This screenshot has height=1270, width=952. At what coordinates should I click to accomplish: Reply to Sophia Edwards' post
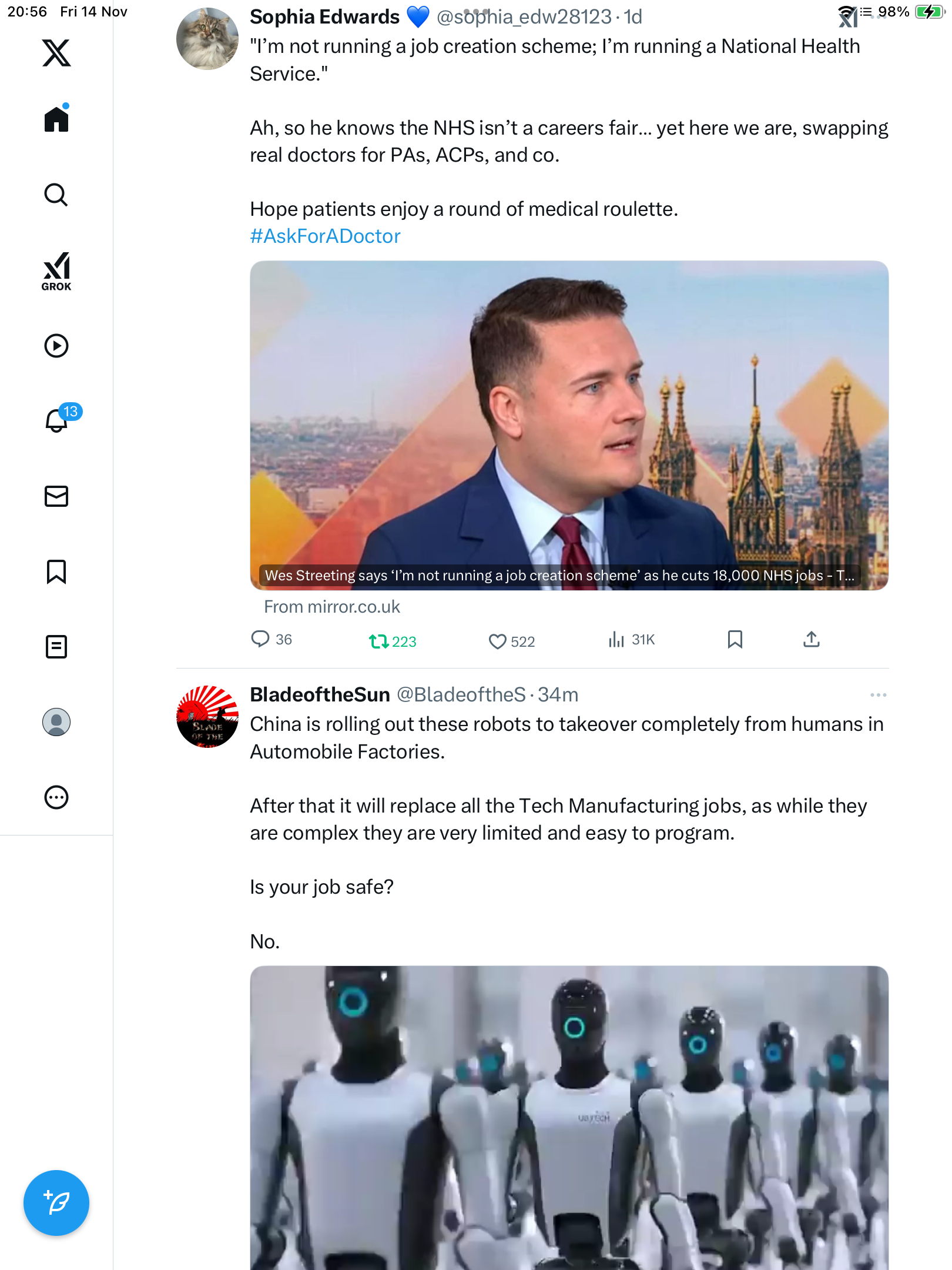click(x=260, y=640)
